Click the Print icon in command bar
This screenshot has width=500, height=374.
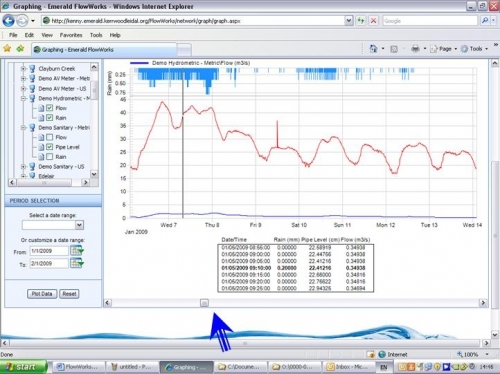click(x=415, y=49)
